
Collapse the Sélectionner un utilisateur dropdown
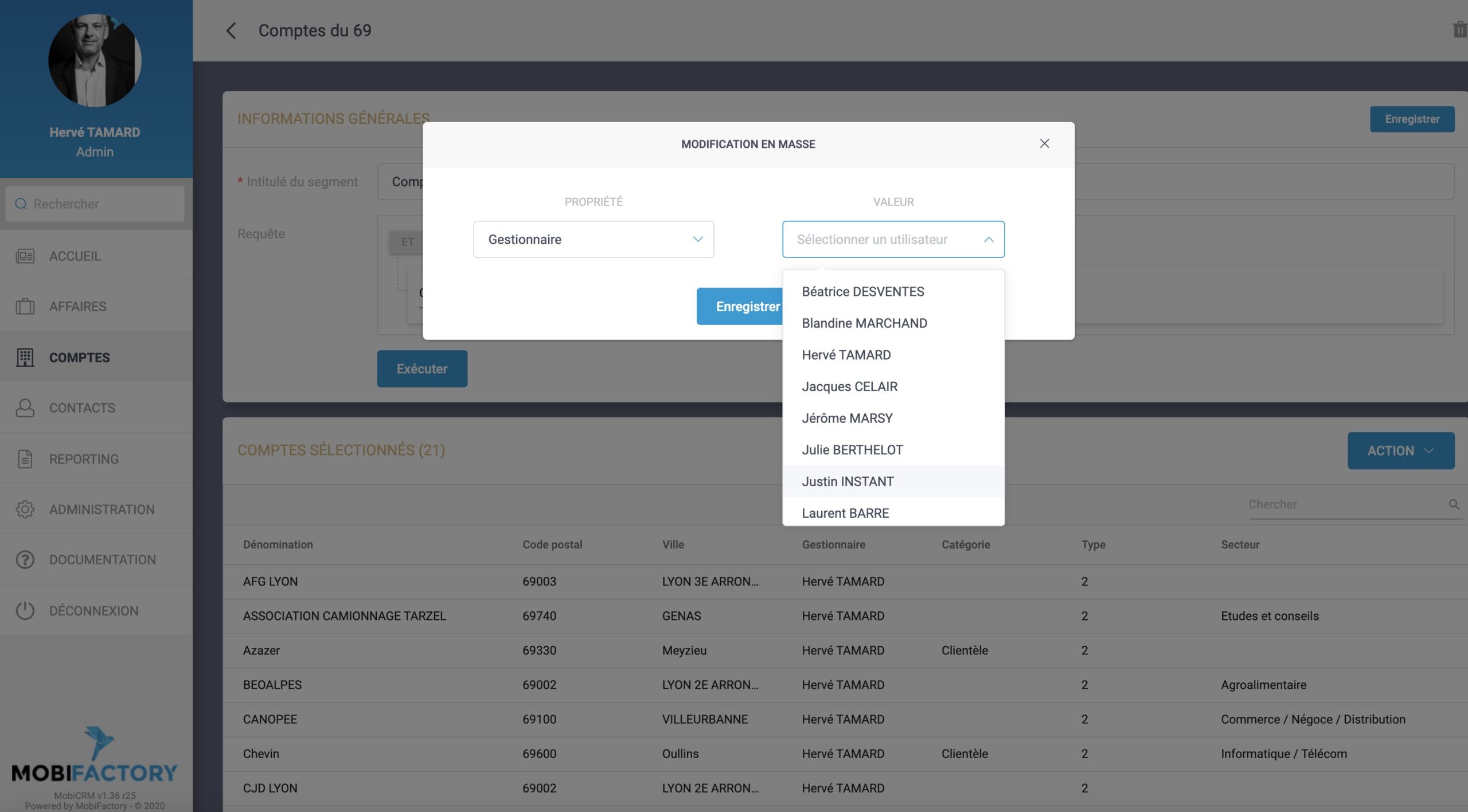coord(988,240)
